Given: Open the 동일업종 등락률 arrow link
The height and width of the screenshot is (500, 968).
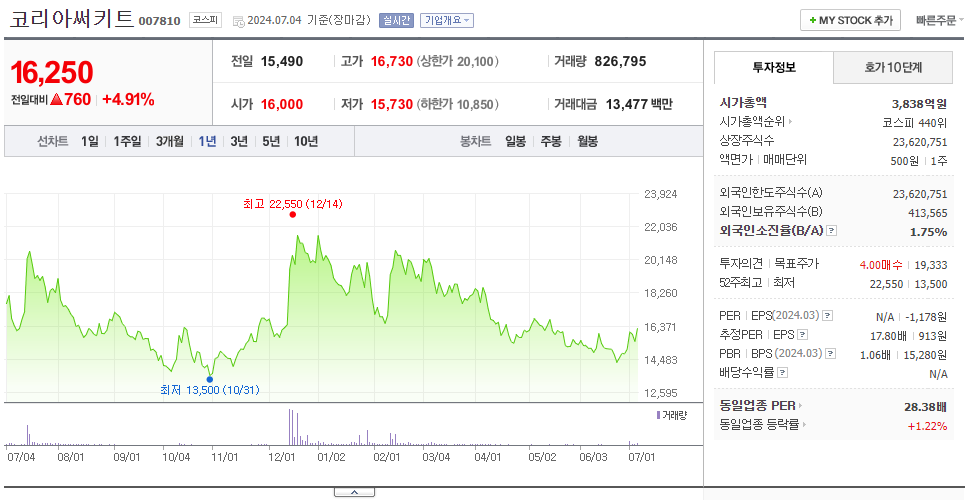Looking at the screenshot, I should tap(804, 425).
